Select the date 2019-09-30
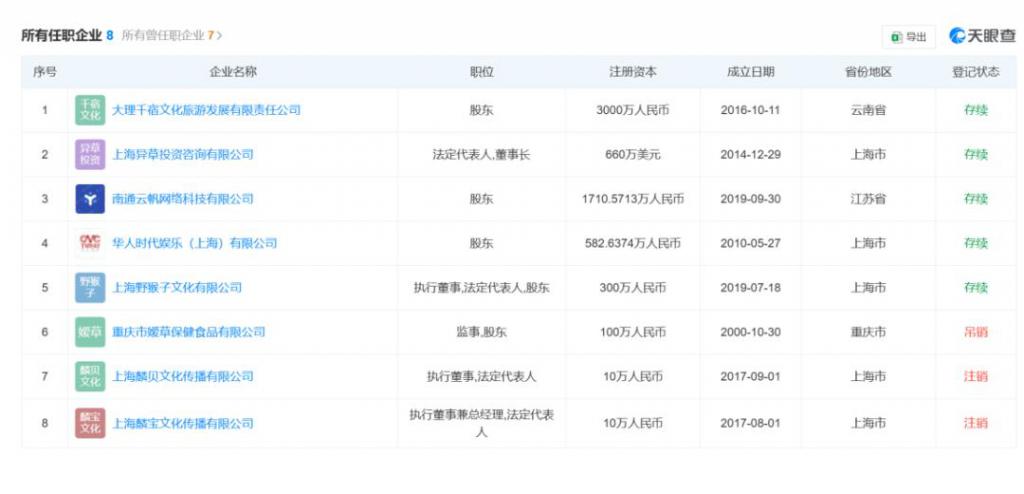 click(x=750, y=199)
